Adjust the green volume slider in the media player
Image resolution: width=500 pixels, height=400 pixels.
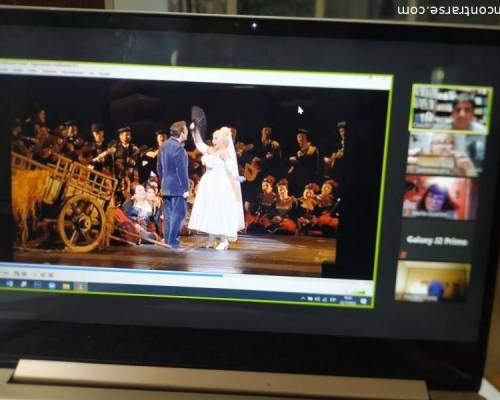(359, 292)
